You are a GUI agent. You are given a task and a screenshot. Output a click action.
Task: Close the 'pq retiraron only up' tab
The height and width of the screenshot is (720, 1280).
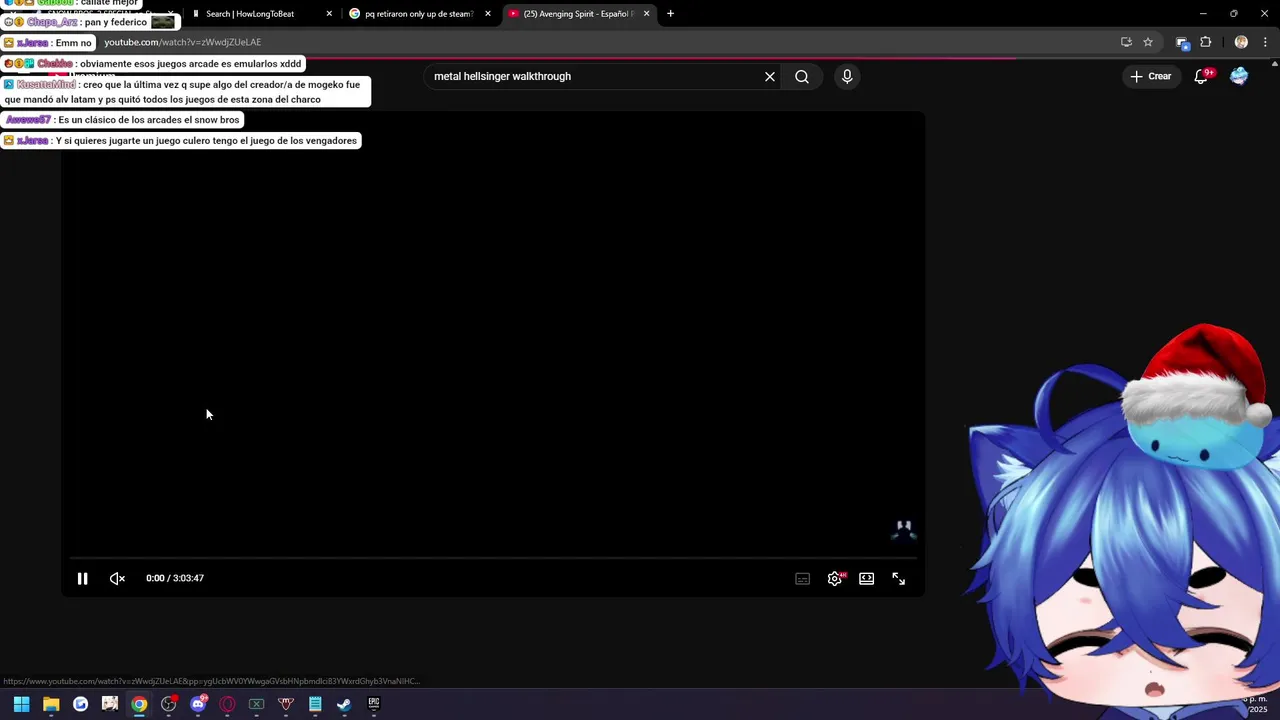488,14
